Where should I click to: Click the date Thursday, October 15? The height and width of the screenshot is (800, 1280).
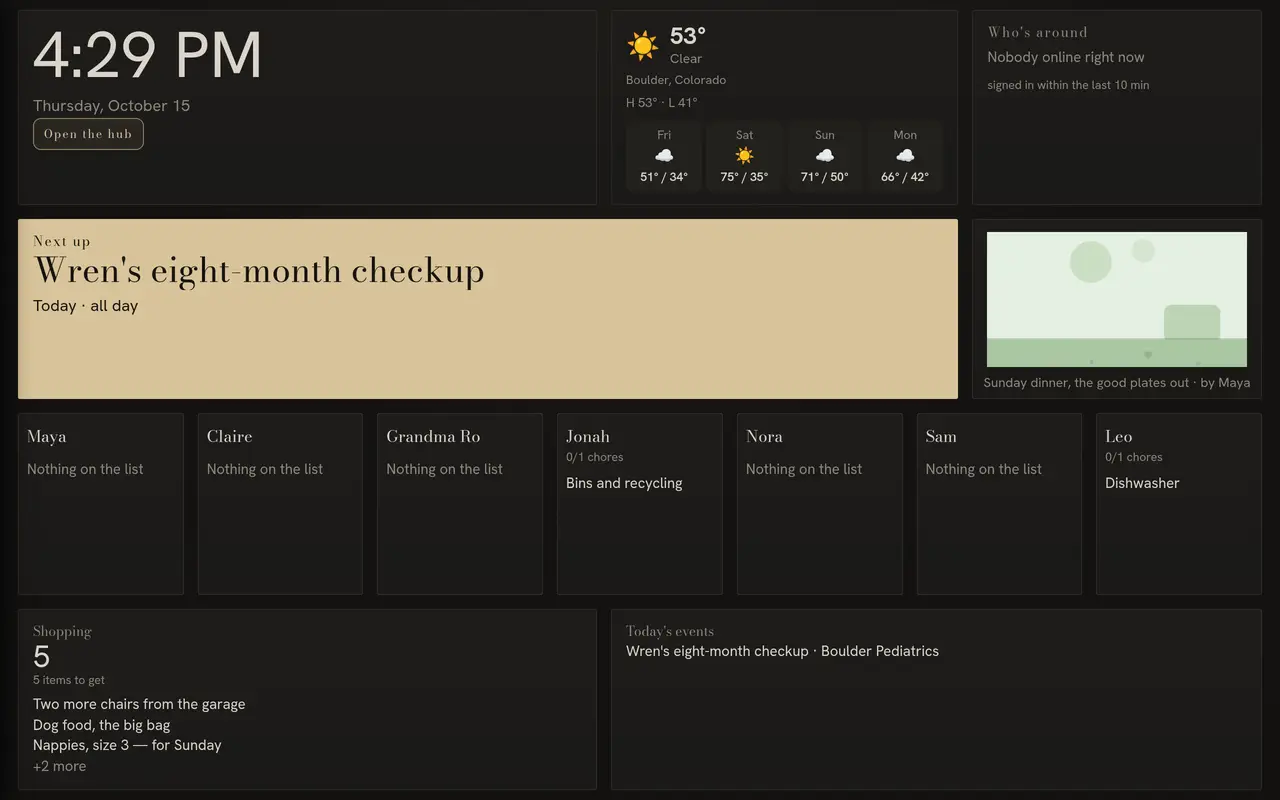112,106
